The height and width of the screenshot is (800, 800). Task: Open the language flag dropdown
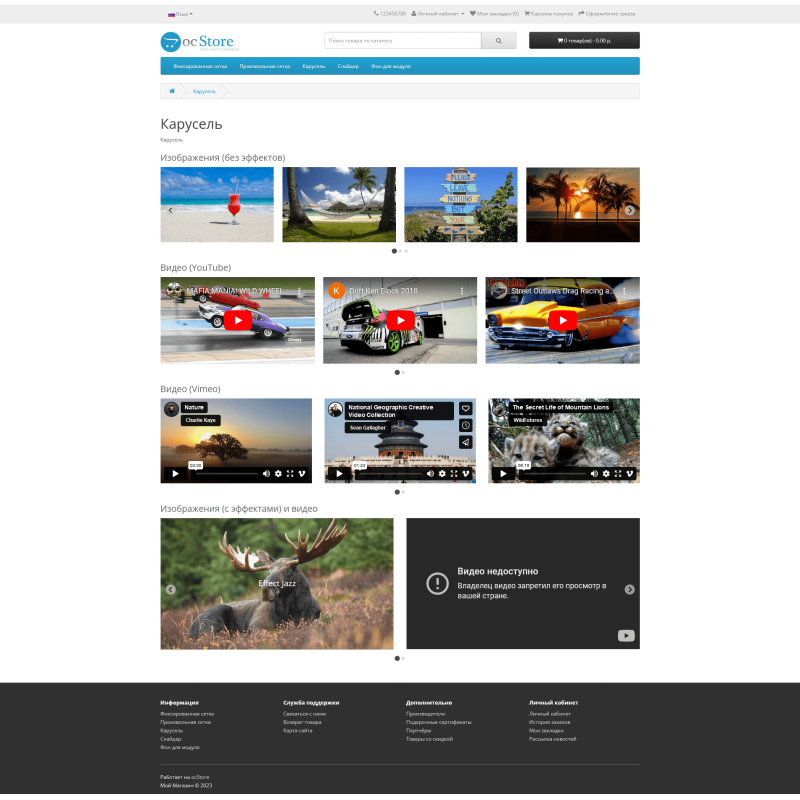pyautogui.click(x=172, y=13)
